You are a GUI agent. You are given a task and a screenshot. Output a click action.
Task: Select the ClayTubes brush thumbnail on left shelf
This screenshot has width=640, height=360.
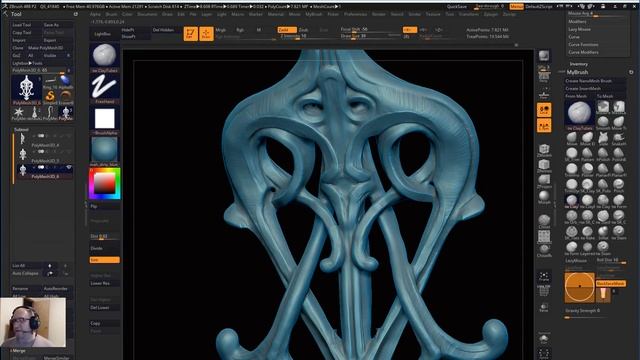coord(104,55)
